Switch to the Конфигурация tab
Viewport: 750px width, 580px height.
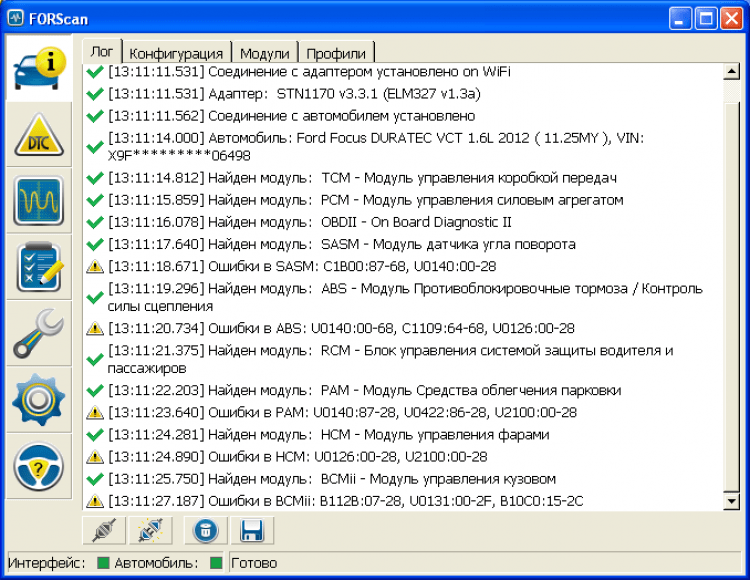pos(176,53)
